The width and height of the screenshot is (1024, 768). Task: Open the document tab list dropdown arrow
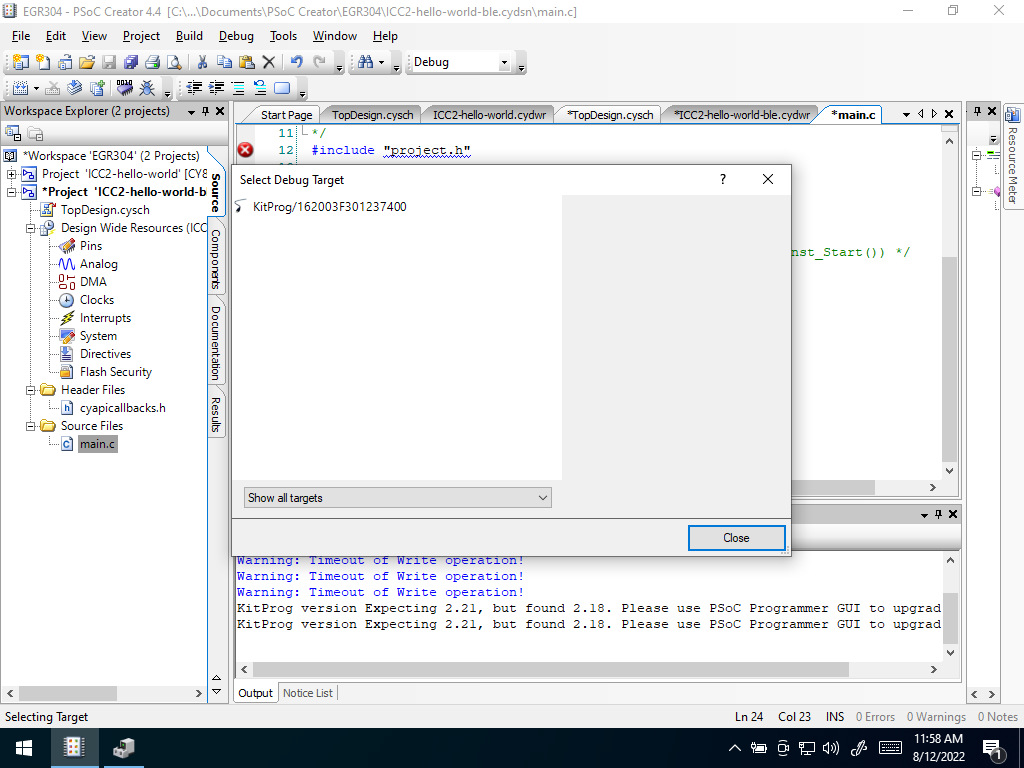(x=906, y=114)
